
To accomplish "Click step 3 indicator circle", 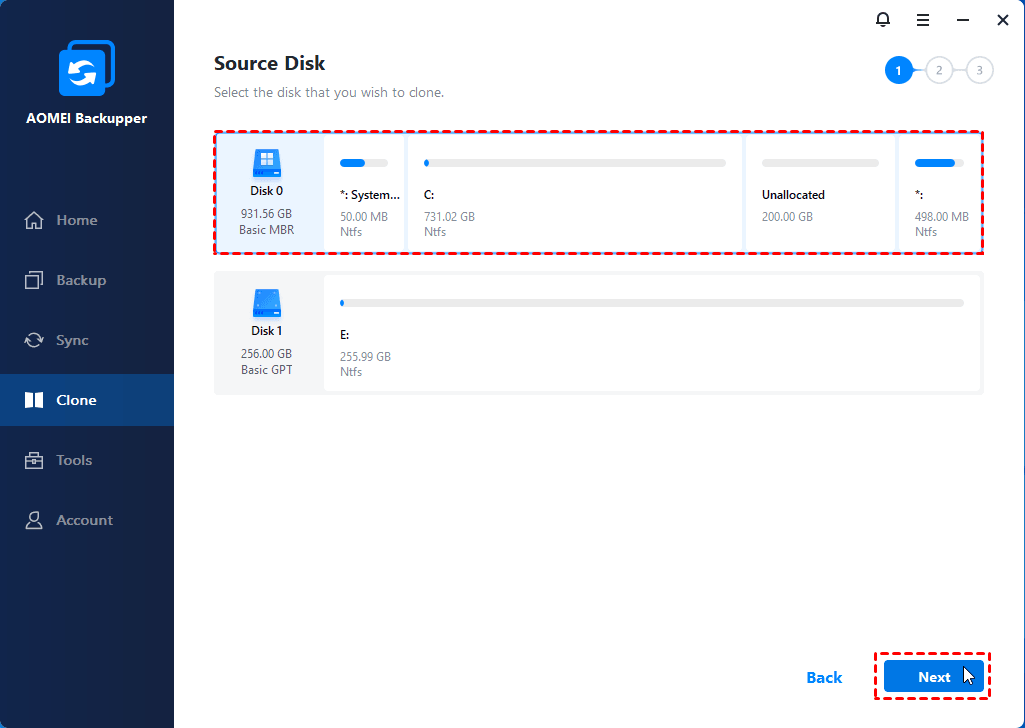I will click(979, 70).
